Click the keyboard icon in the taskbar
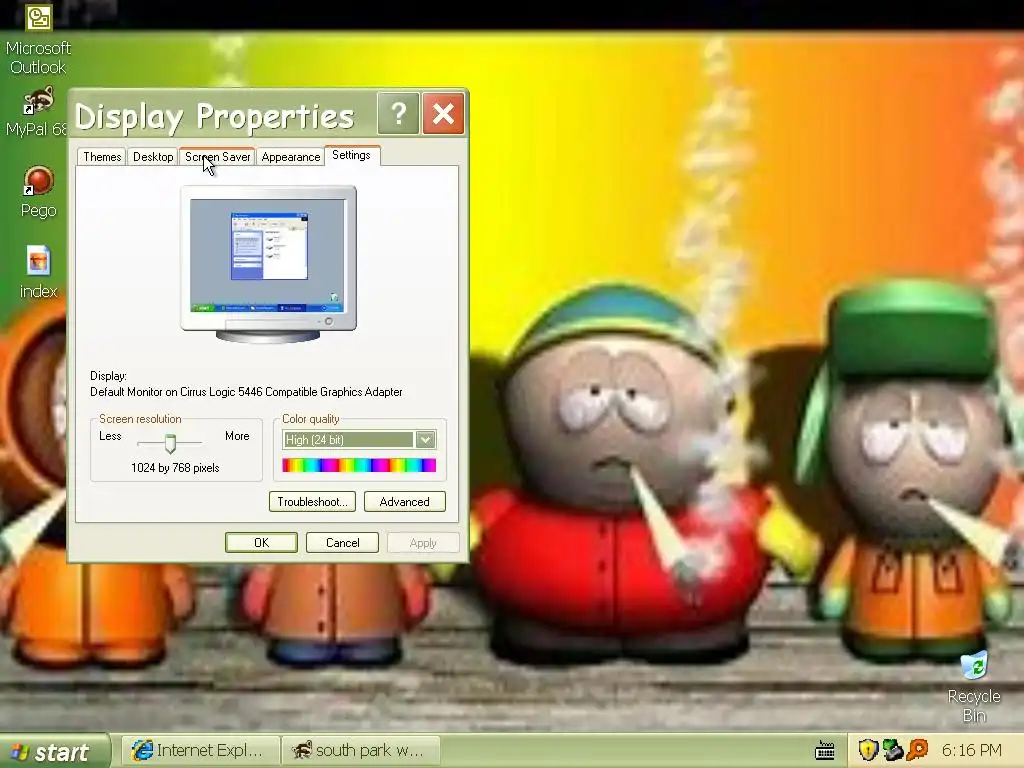The width and height of the screenshot is (1024, 768). point(825,751)
